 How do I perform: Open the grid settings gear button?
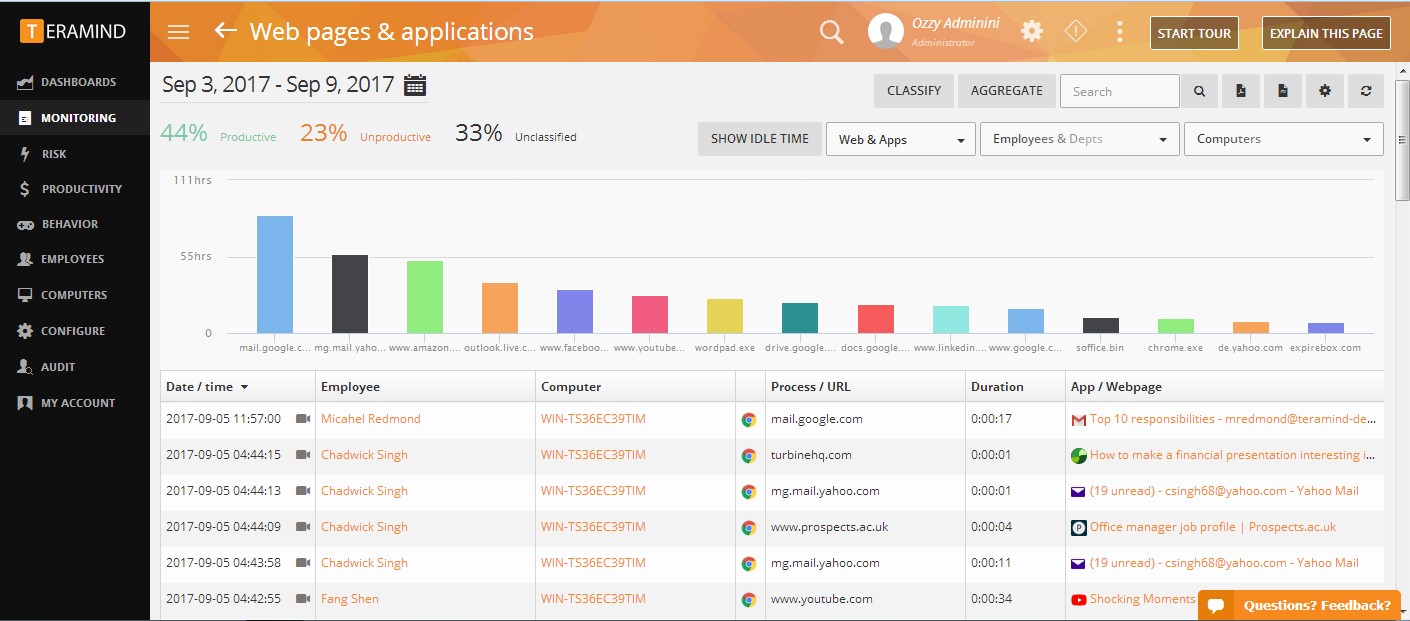coord(1325,91)
